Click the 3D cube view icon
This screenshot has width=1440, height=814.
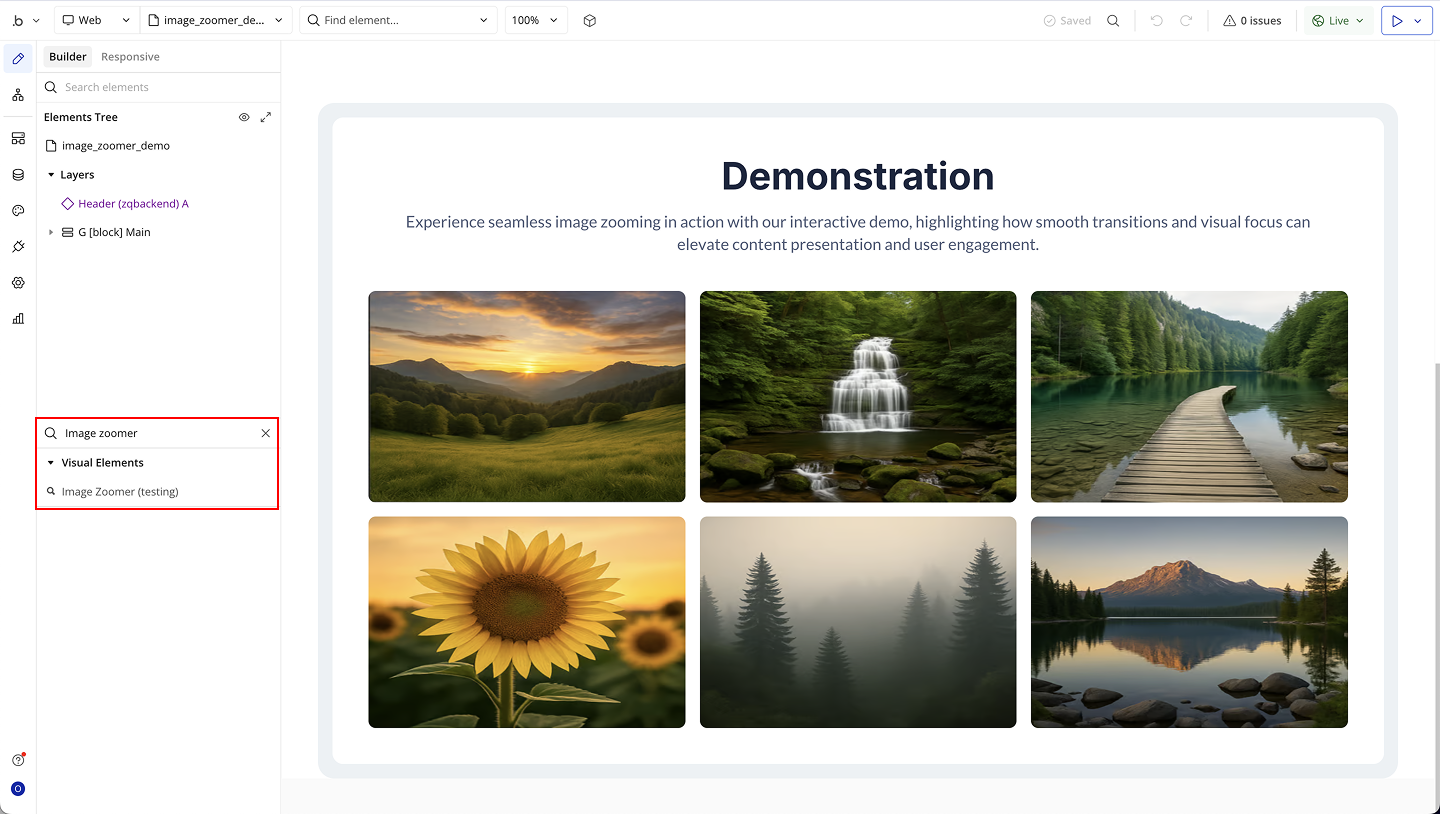click(590, 20)
